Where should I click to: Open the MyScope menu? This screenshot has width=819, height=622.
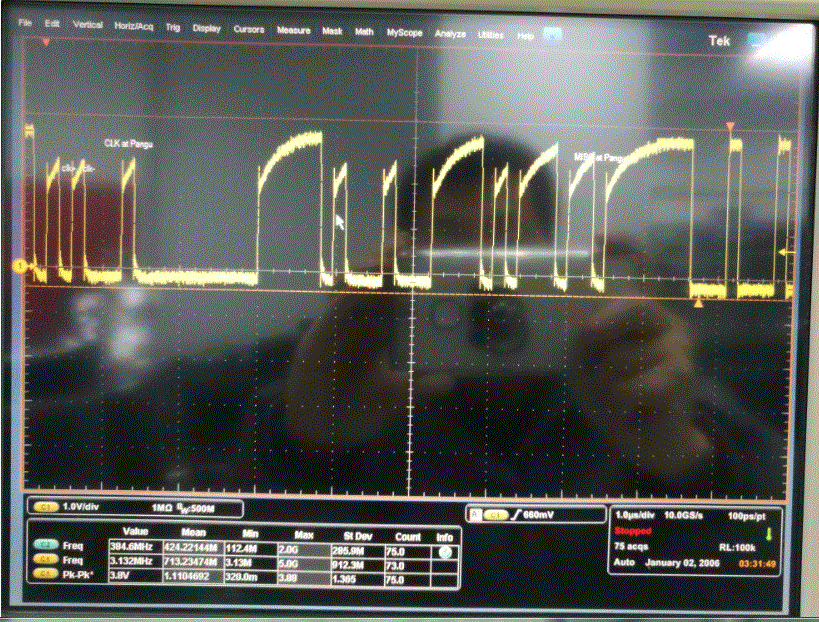[x=404, y=33]
